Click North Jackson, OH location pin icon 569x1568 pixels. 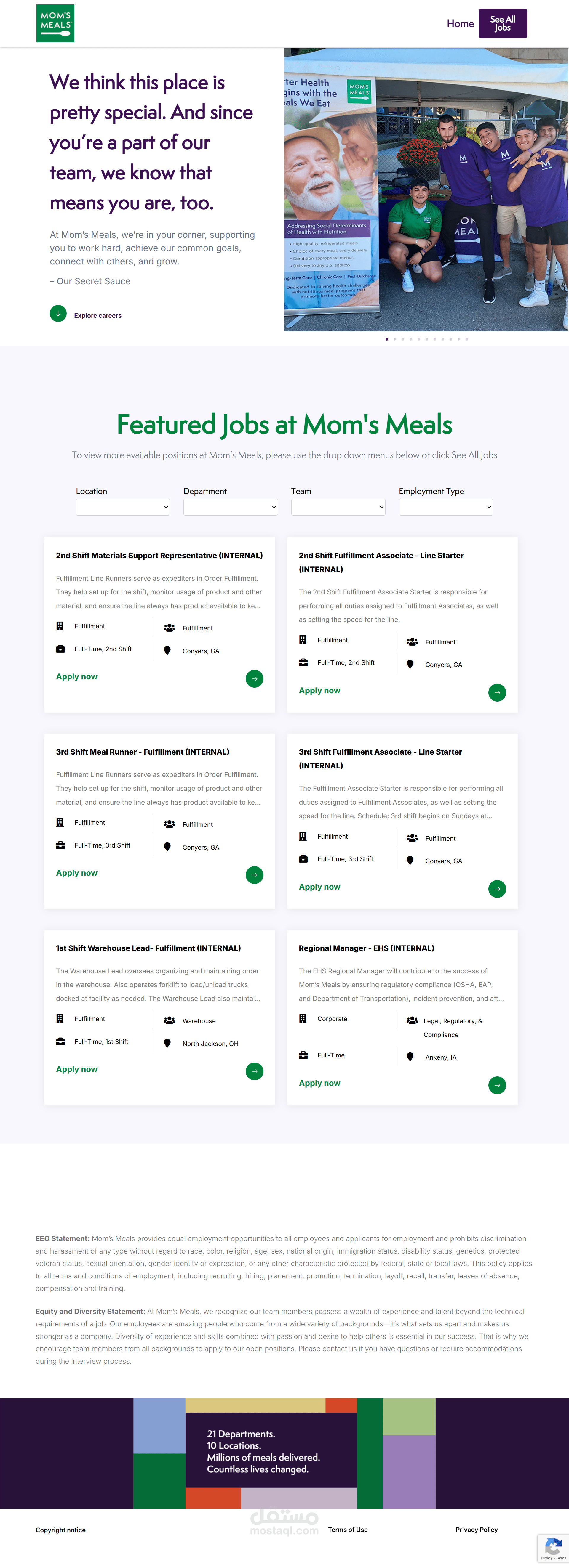[x=167, y=1043]
